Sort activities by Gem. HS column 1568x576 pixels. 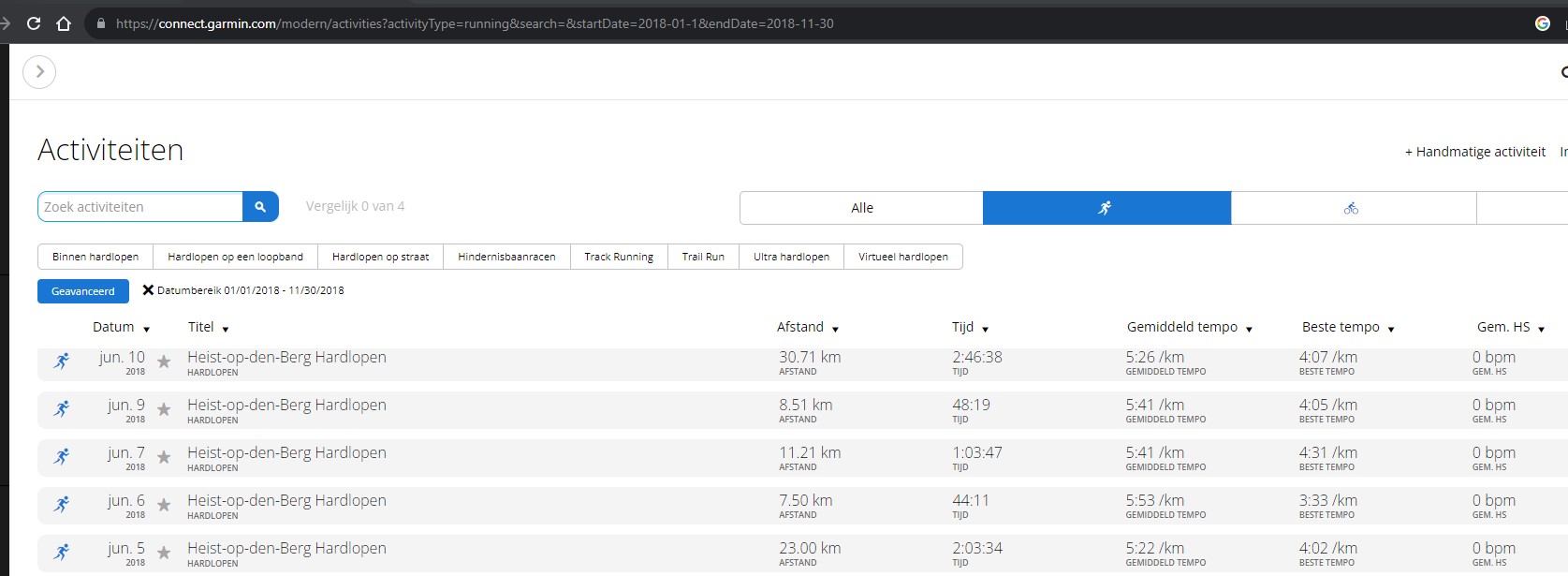[x=1511, y=327]
